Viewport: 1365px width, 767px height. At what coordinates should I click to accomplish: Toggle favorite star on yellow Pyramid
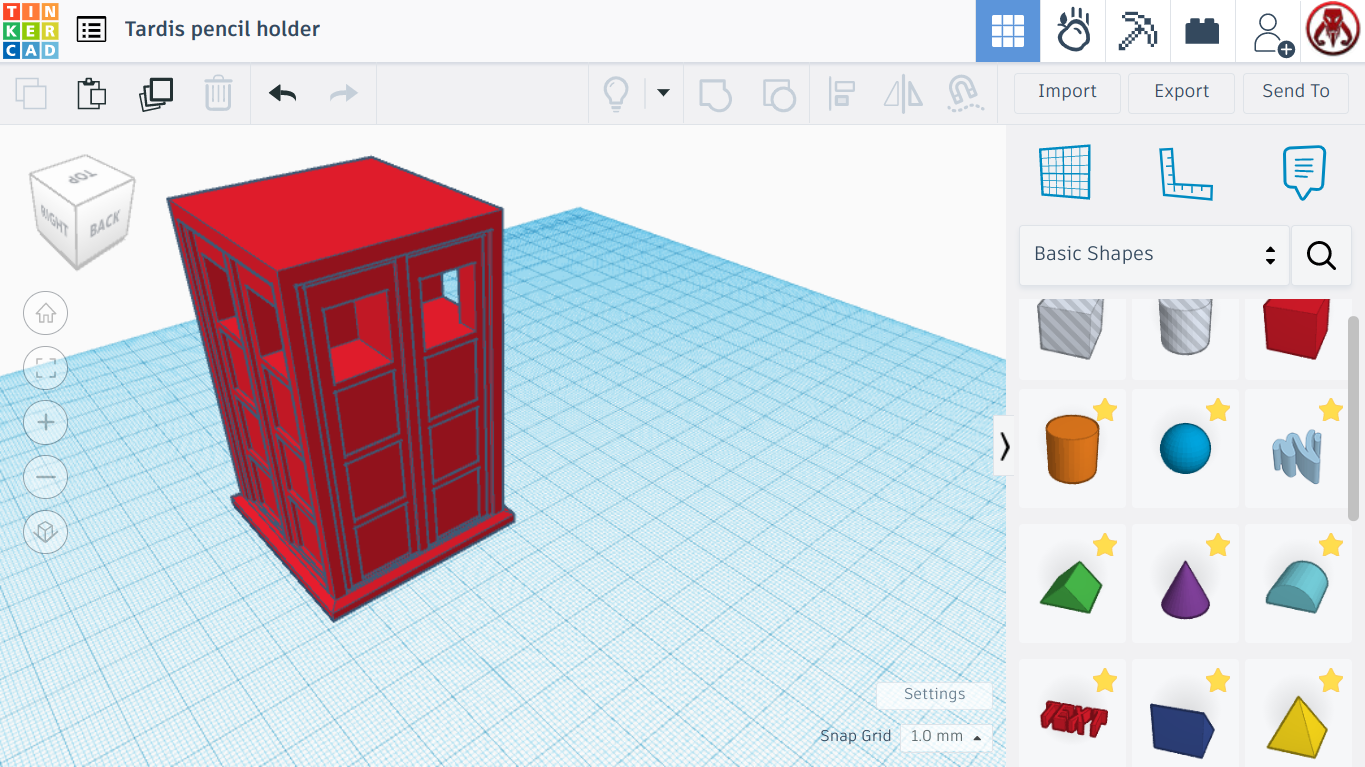tap(1331, 681)
